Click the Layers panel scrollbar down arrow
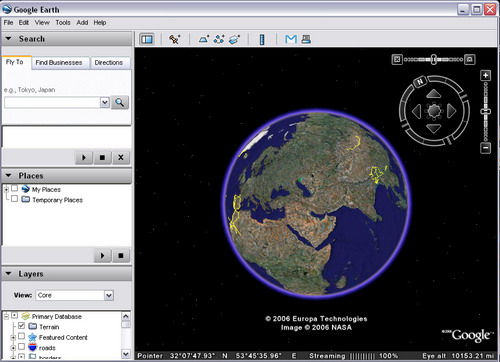 (x=126, y=354)
